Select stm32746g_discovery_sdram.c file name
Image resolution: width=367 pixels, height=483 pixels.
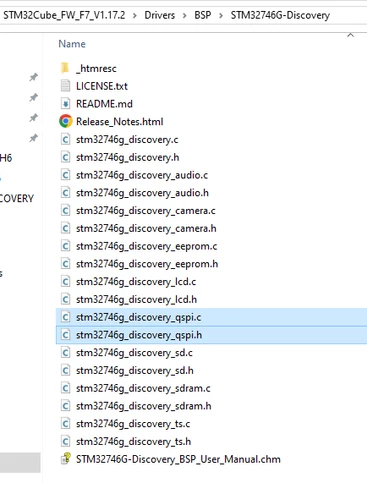point(143,388)
